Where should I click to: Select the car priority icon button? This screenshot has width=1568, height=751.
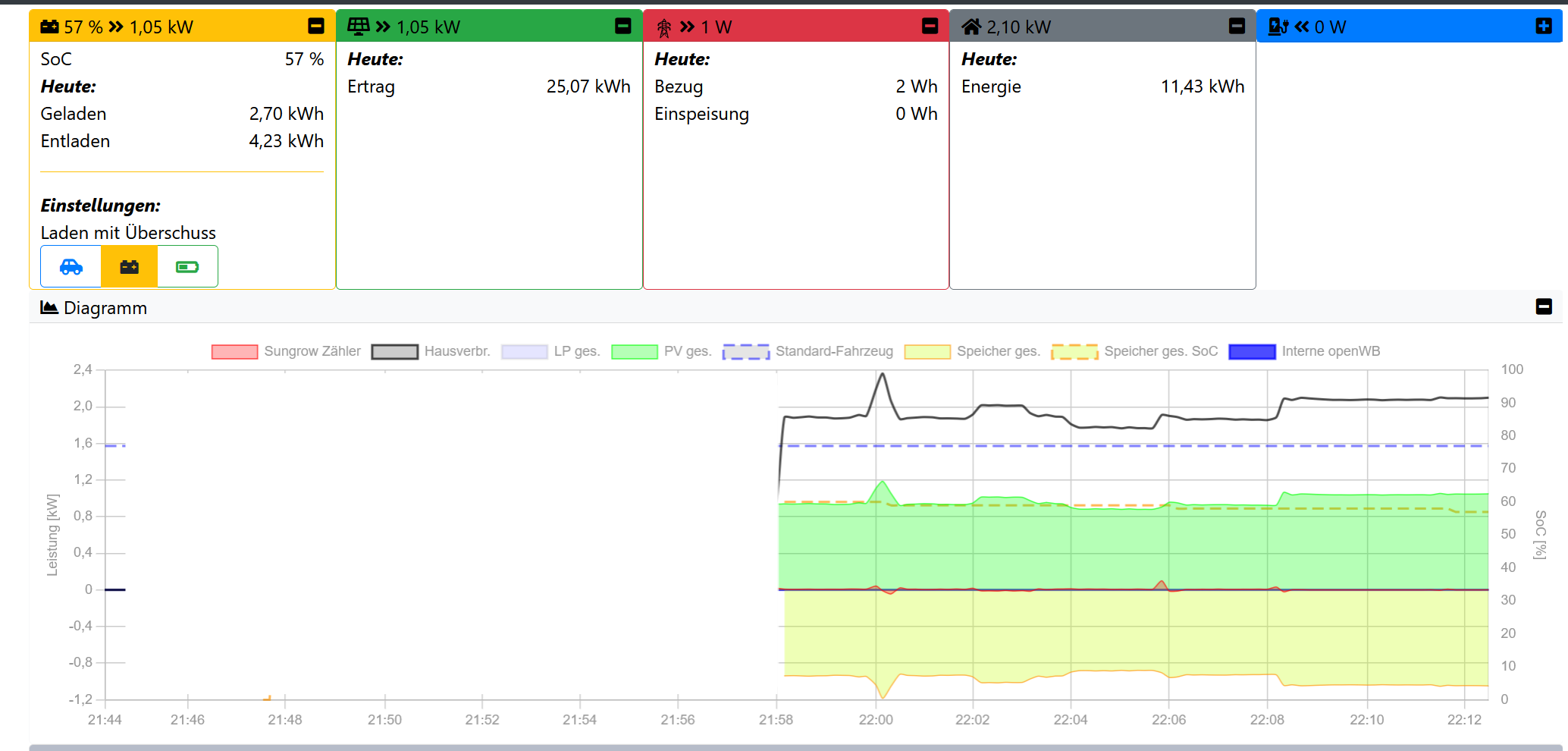(x=71, y=267)
